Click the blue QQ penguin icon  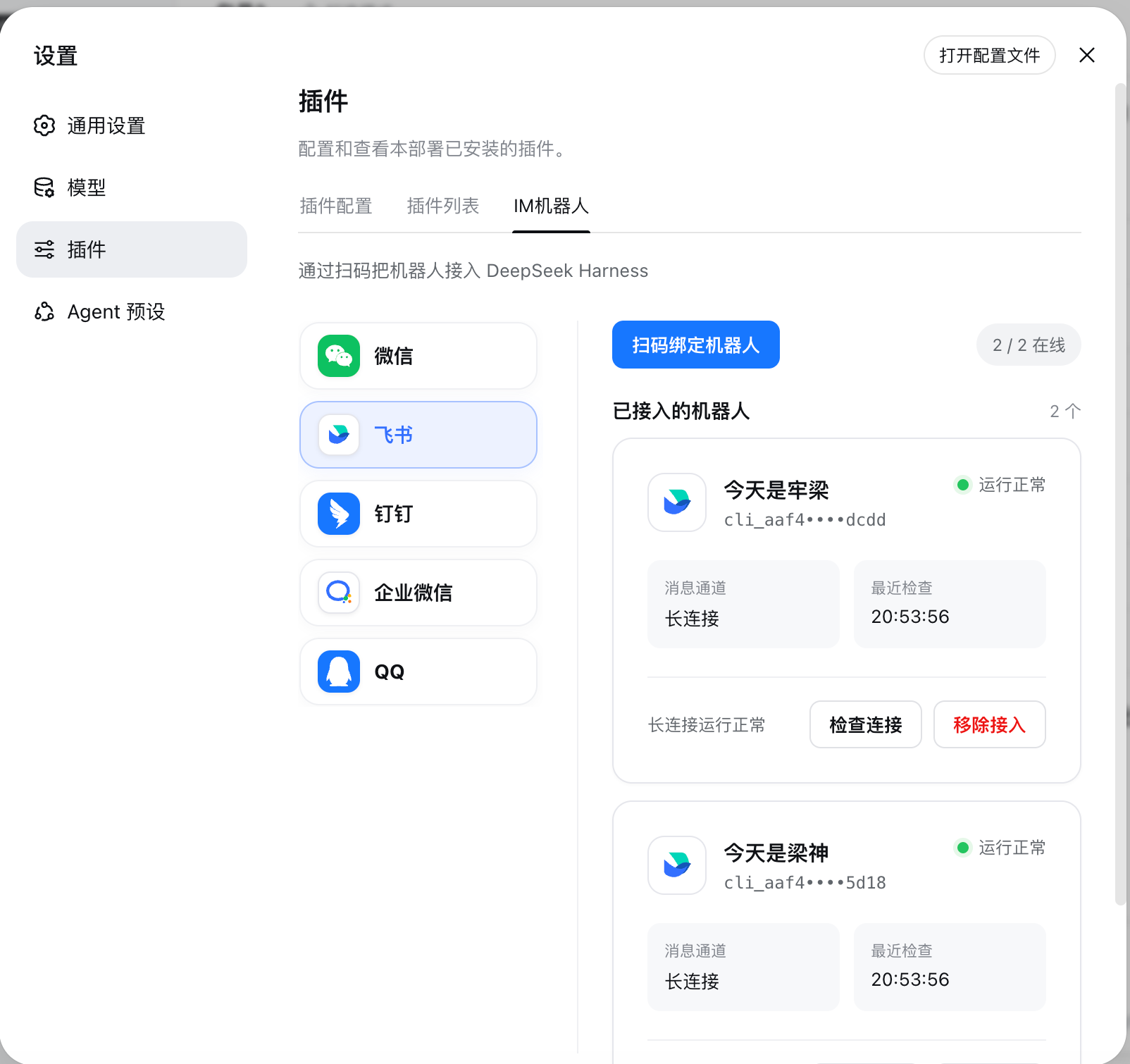coord(339,672)
